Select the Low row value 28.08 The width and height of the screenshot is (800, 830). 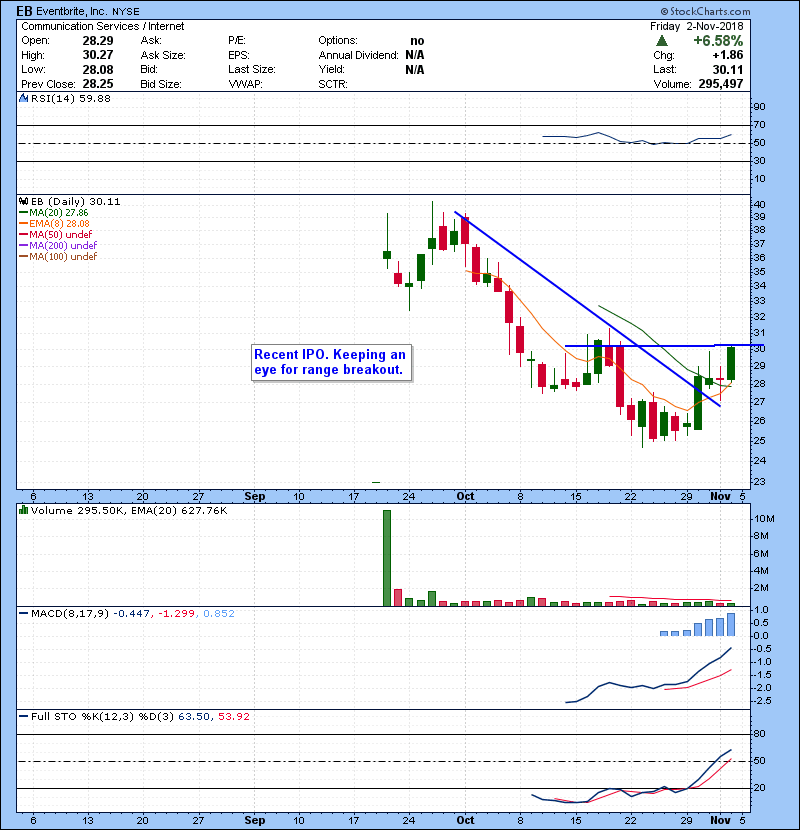97,69
